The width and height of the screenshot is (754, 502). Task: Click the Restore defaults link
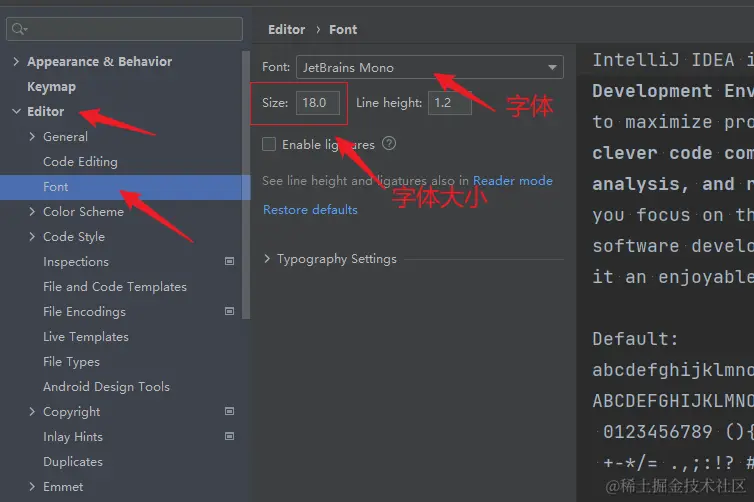click(x=310, y=210)
